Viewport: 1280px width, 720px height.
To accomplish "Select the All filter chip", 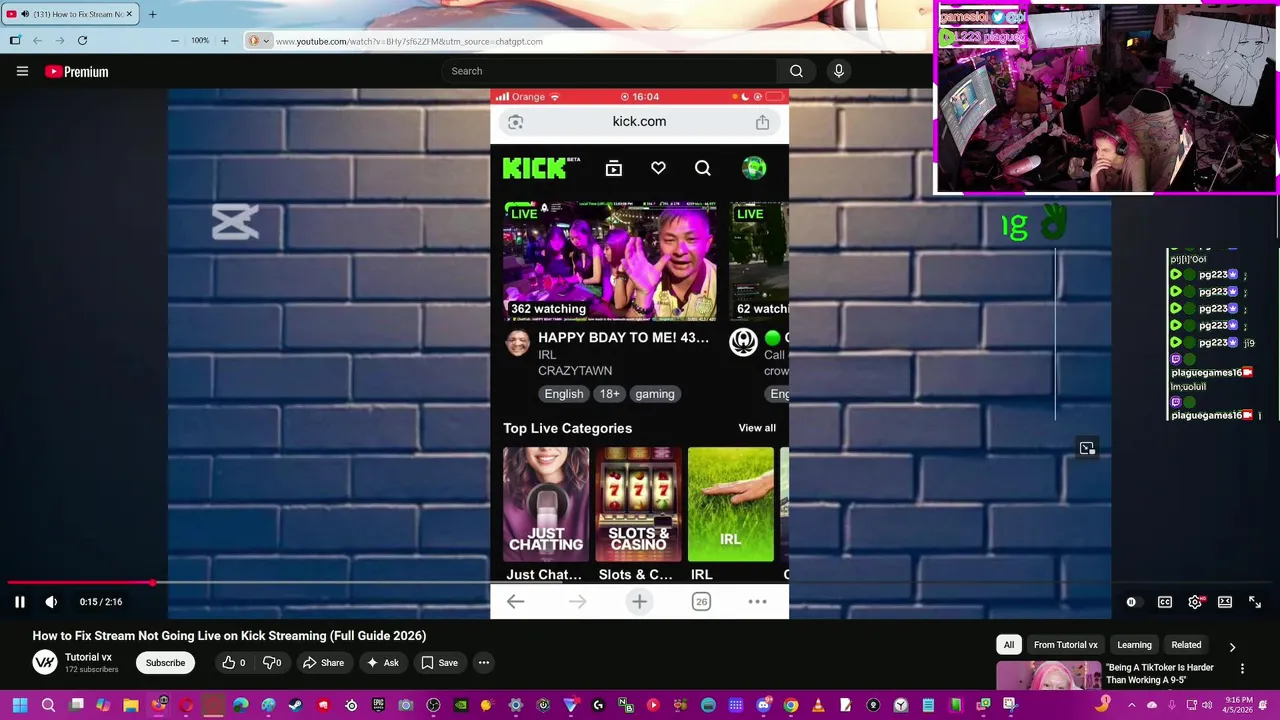I will click(1009, 645).
